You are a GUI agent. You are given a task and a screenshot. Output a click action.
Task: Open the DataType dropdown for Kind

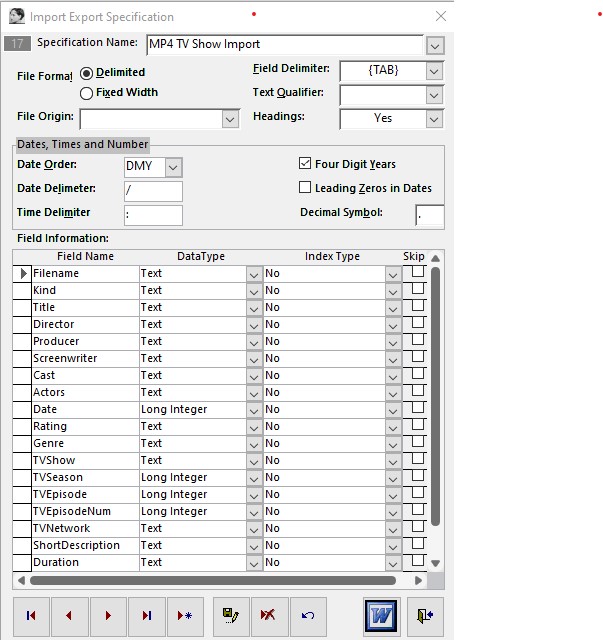(x=254, y=291)
